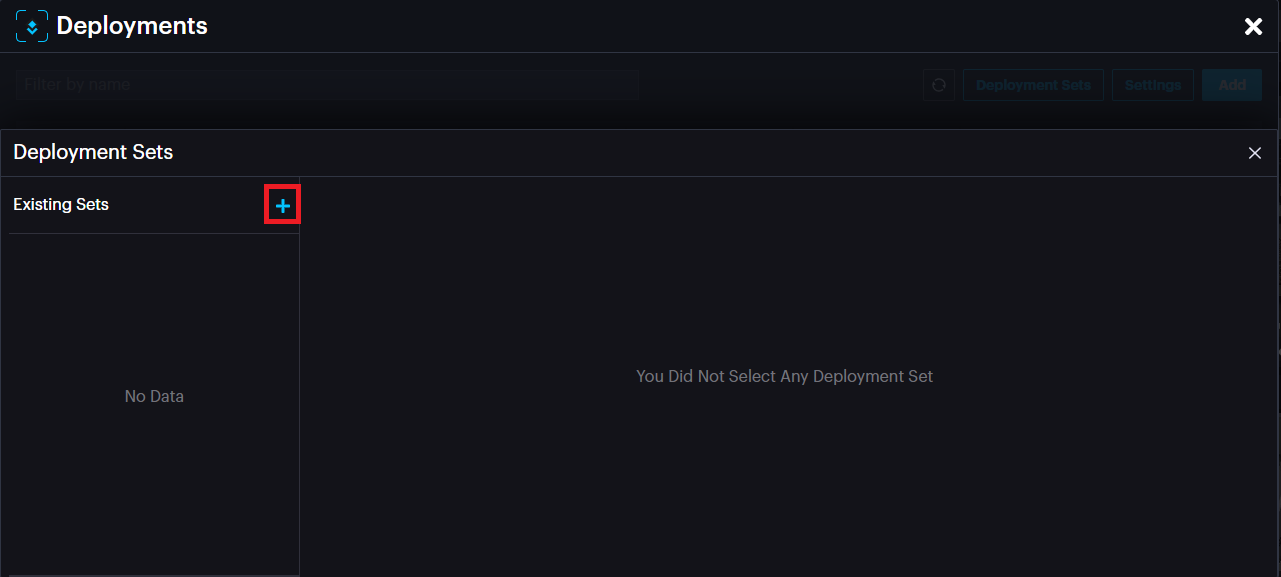
Task: Open Deployment Sets from the toolbar button
Action: pos(1033,85)
